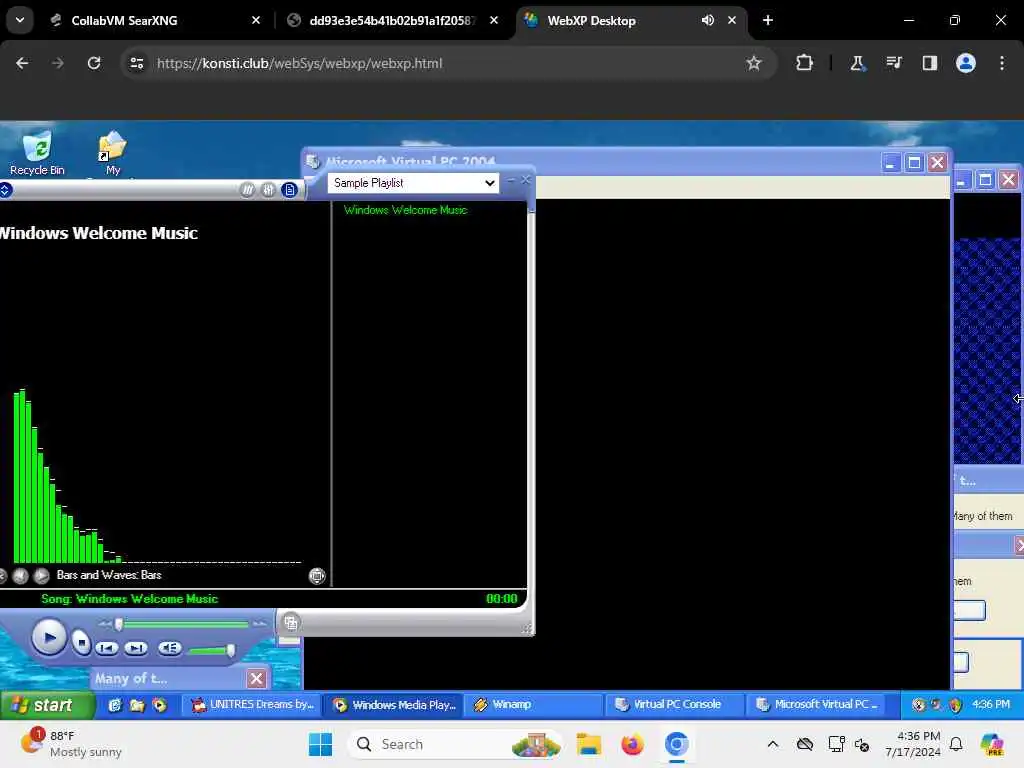Switch to Virtual PC Console taskbar item
This screenshot has height=768, width=1024.
(676, 705)
